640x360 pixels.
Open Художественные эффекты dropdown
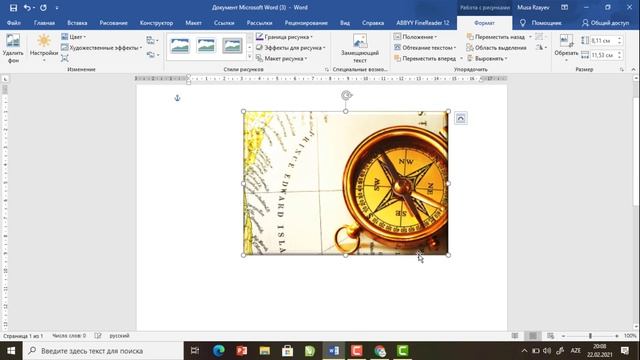pyautogui.click(x=102, y=48)
